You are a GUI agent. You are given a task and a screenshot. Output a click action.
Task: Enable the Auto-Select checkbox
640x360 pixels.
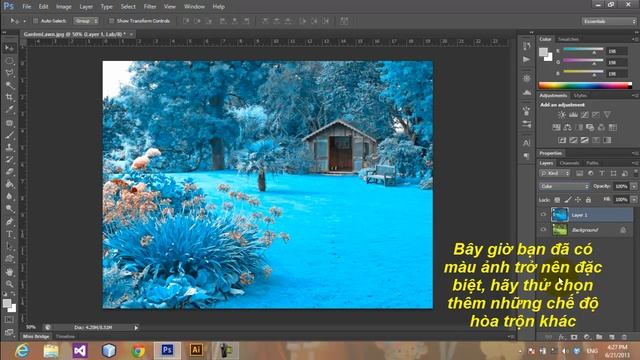(x=36, y=21)
